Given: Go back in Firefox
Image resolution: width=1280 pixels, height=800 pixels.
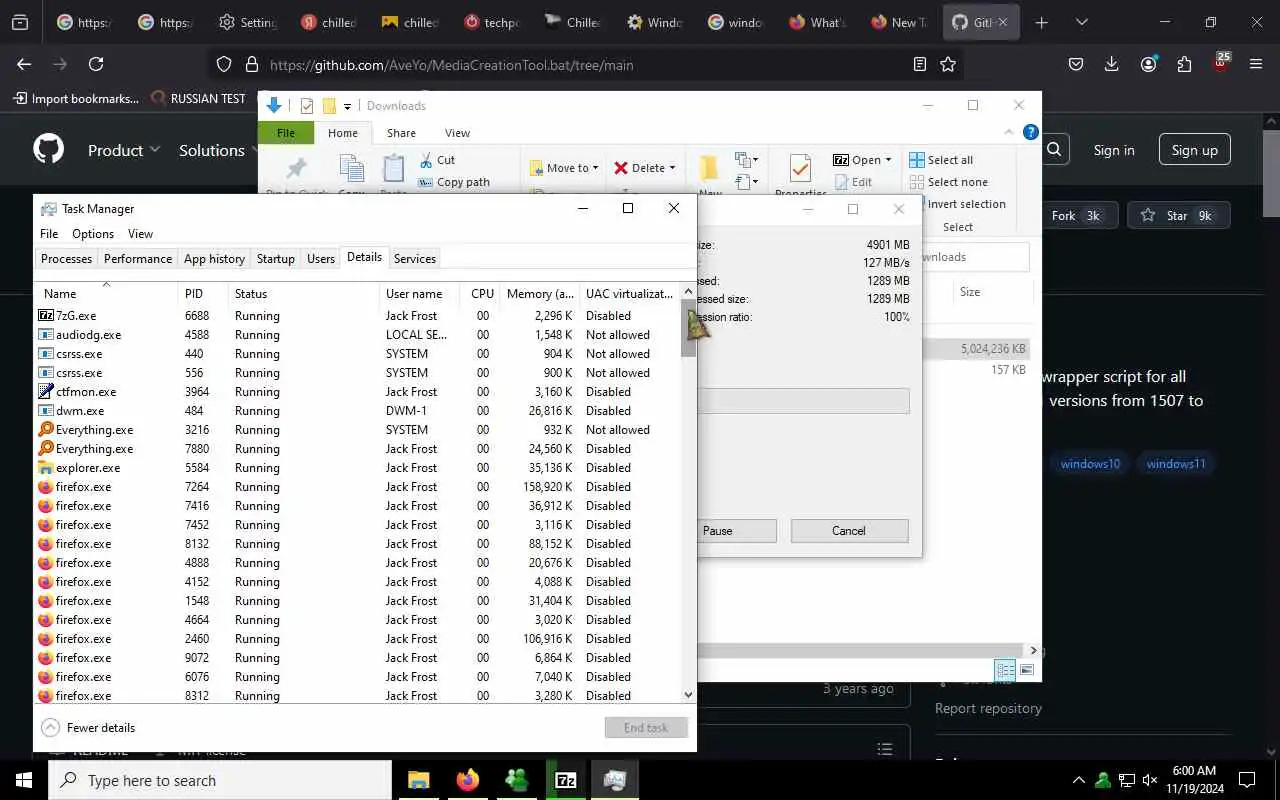Looking at the screenshot, I should click(x=24, y=64).
